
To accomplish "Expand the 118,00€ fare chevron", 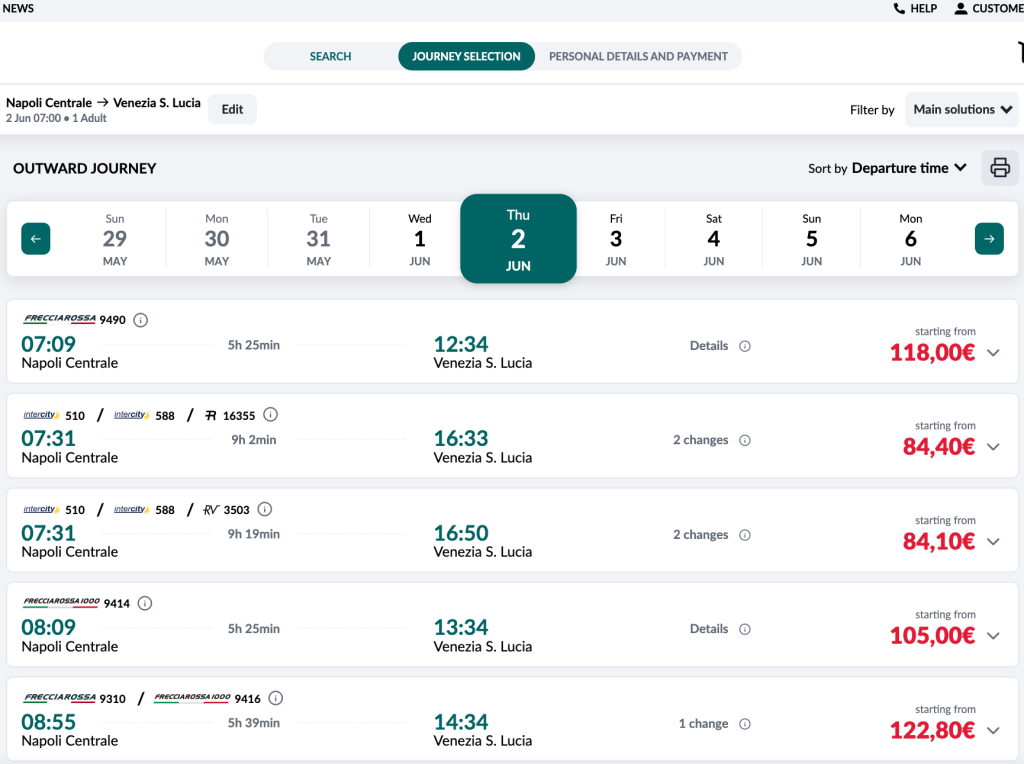I will click(x=993, y=353).
